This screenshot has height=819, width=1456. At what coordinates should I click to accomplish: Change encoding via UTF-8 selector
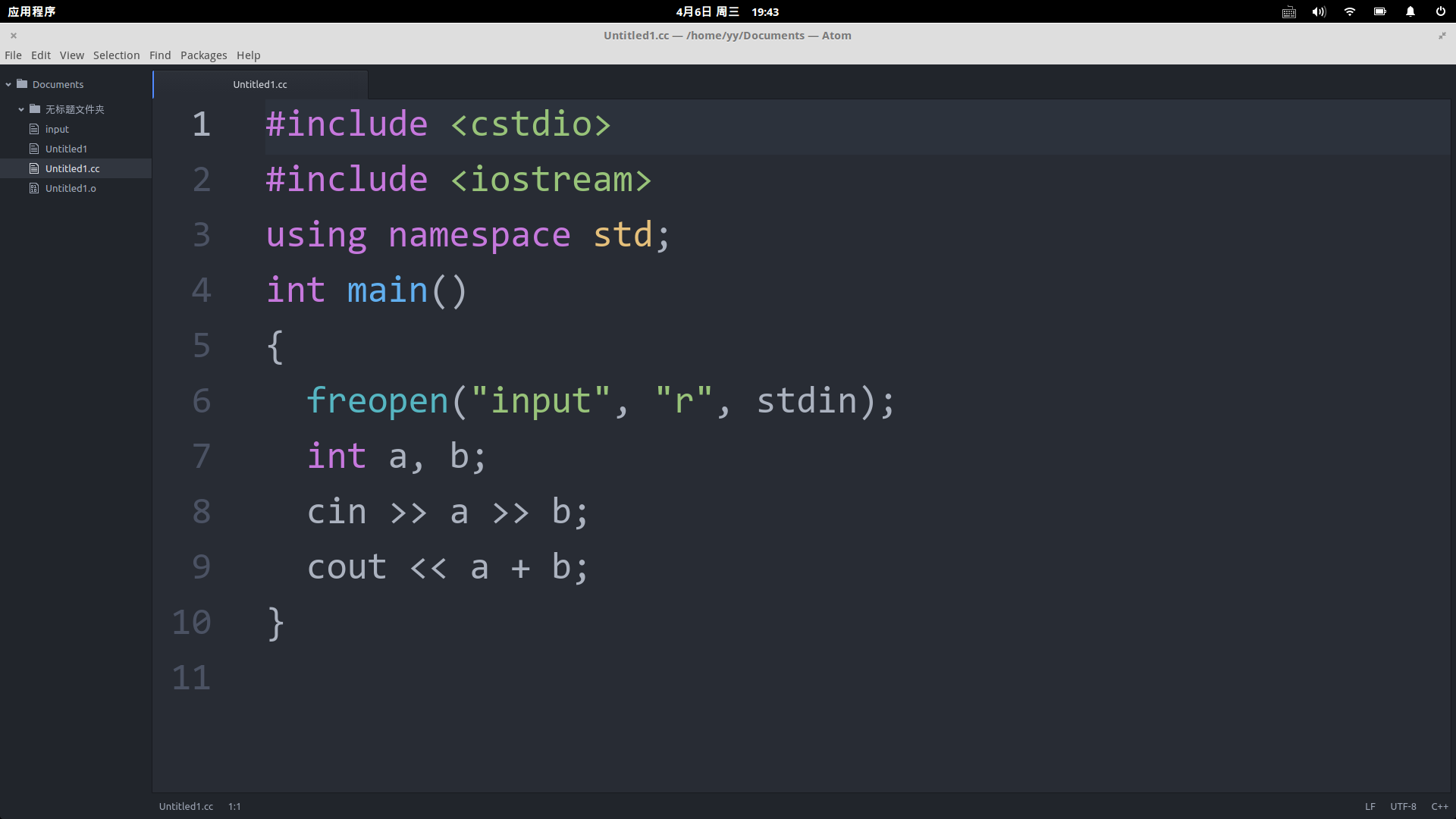coord(1403,806)
